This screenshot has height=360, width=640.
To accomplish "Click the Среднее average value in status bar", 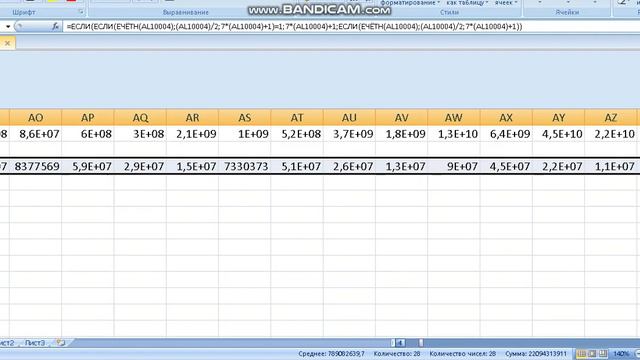I will click(331, 353).
